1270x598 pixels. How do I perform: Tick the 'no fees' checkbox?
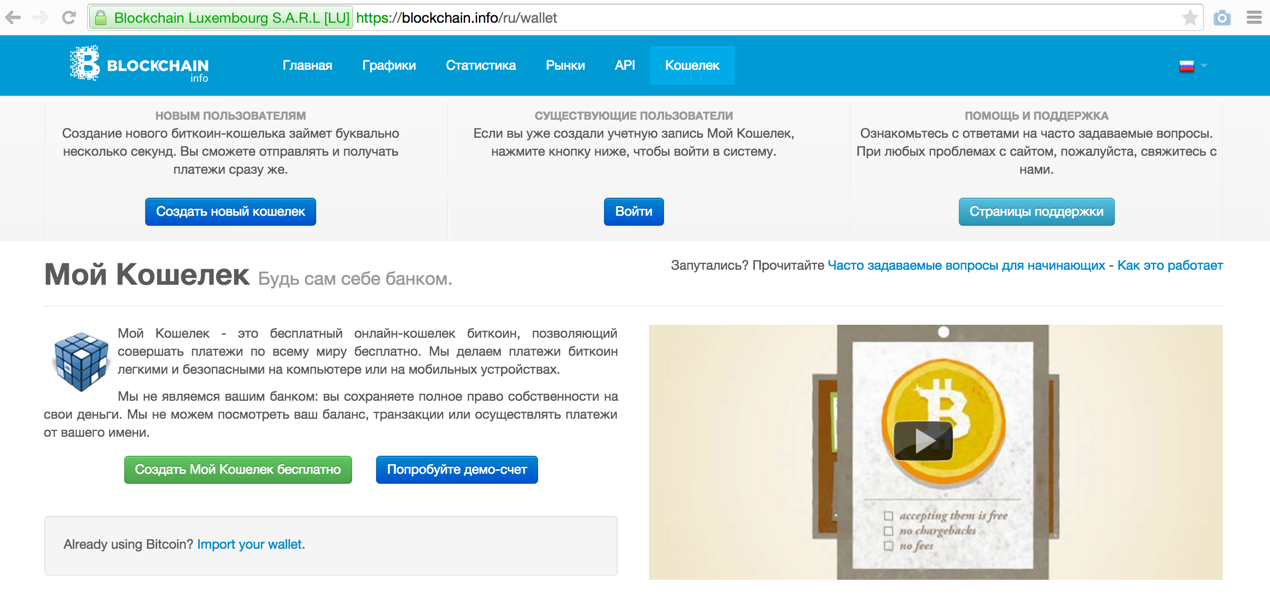point(888,546)
